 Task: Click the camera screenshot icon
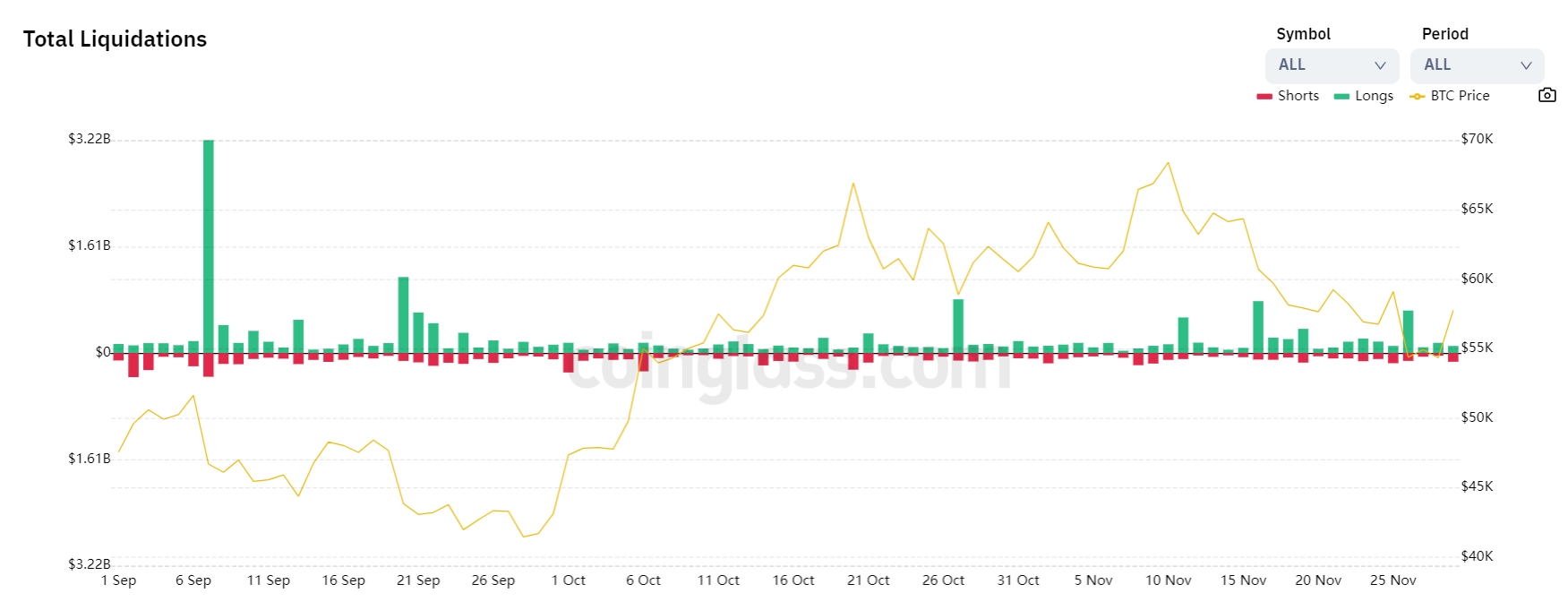[1547, 95]
